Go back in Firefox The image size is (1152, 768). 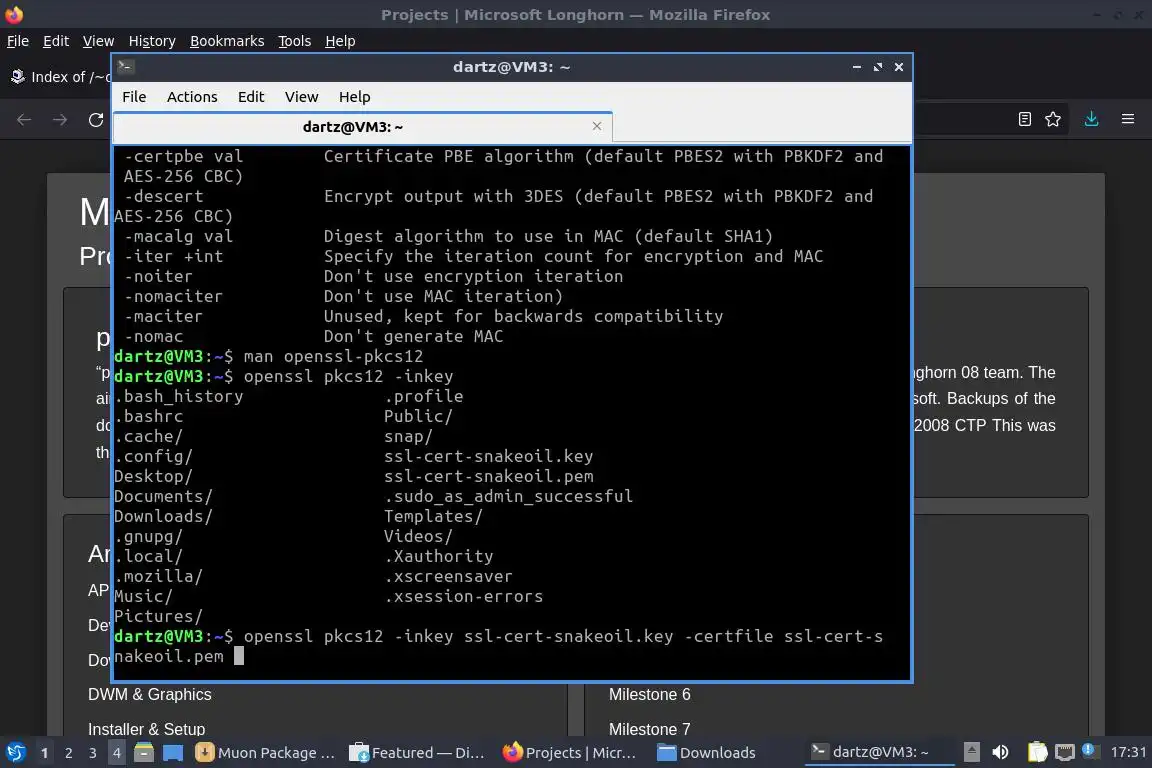pos(24,120)
